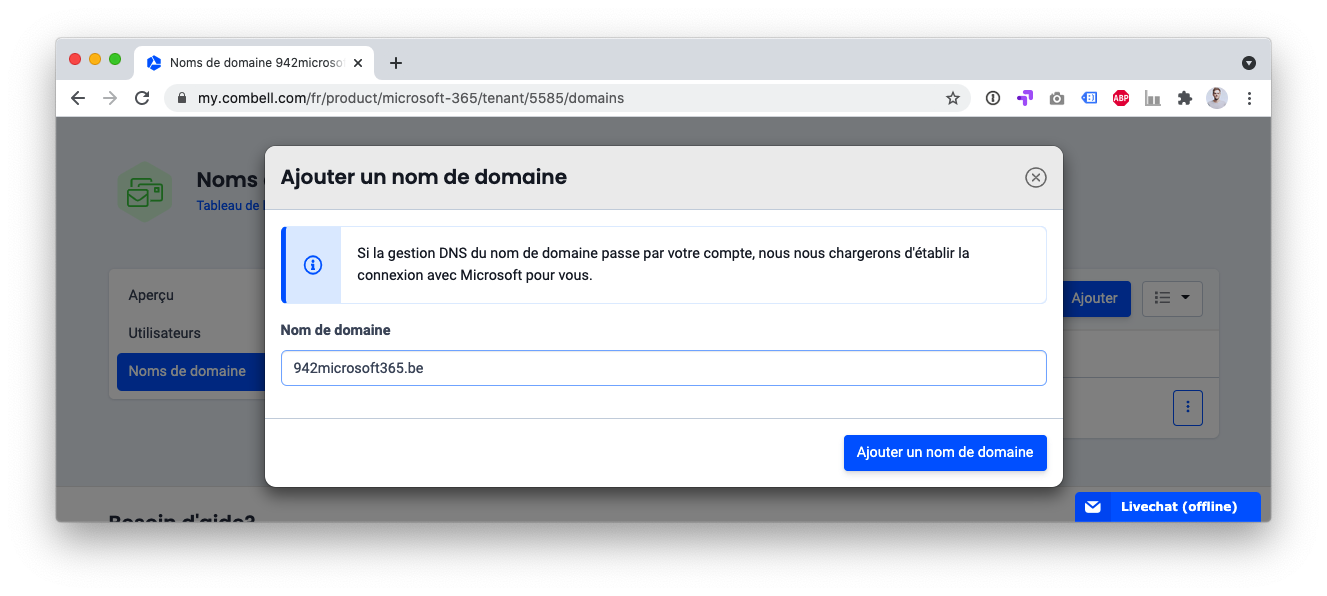Screen dimensions: 1327x596
Task: Click the Nom de domaine input field
Action: pos(663,368)
